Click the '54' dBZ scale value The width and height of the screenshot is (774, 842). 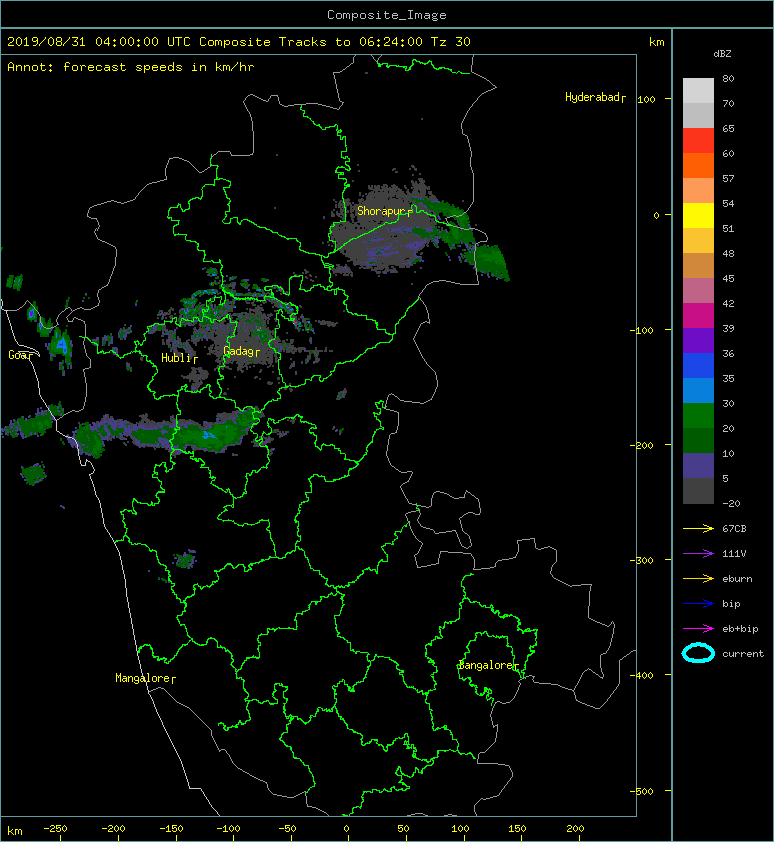(x=728, y=204)
